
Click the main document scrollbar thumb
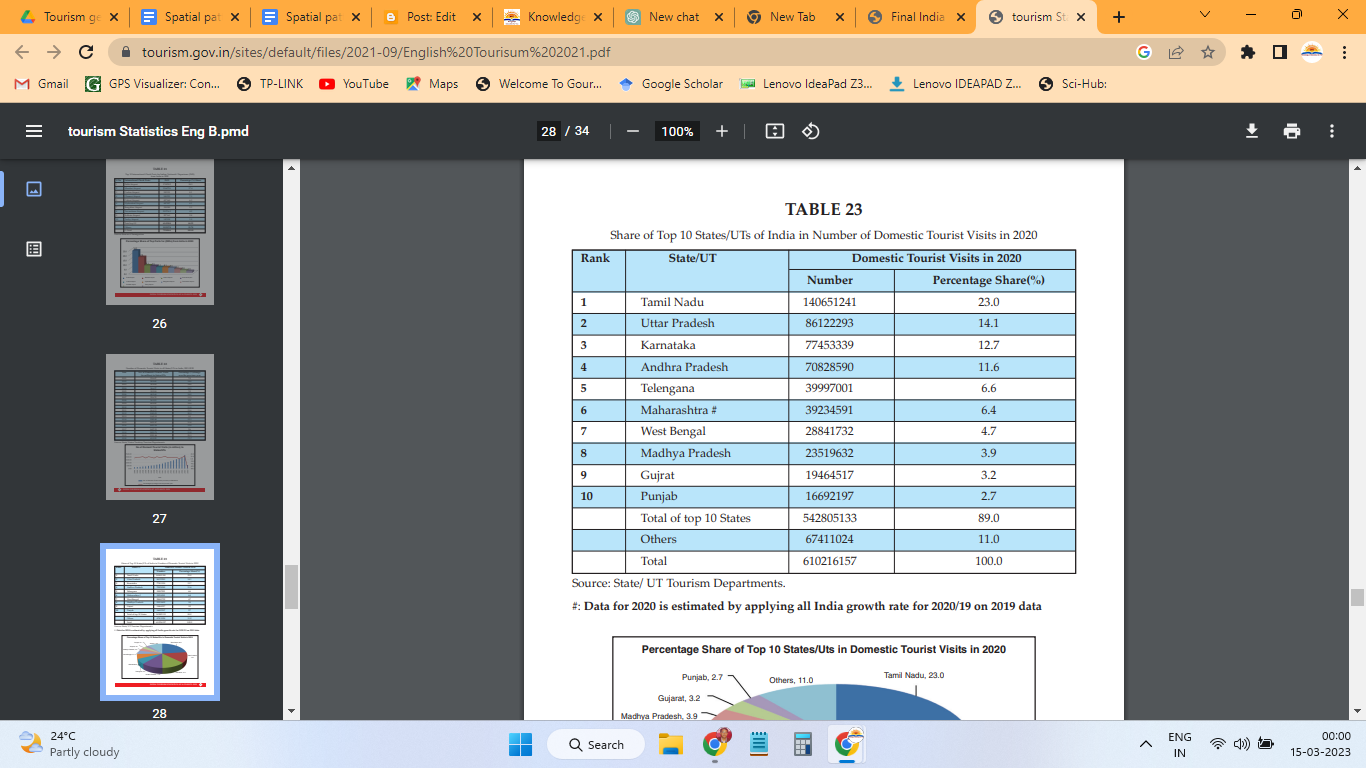click(1357, 597)
